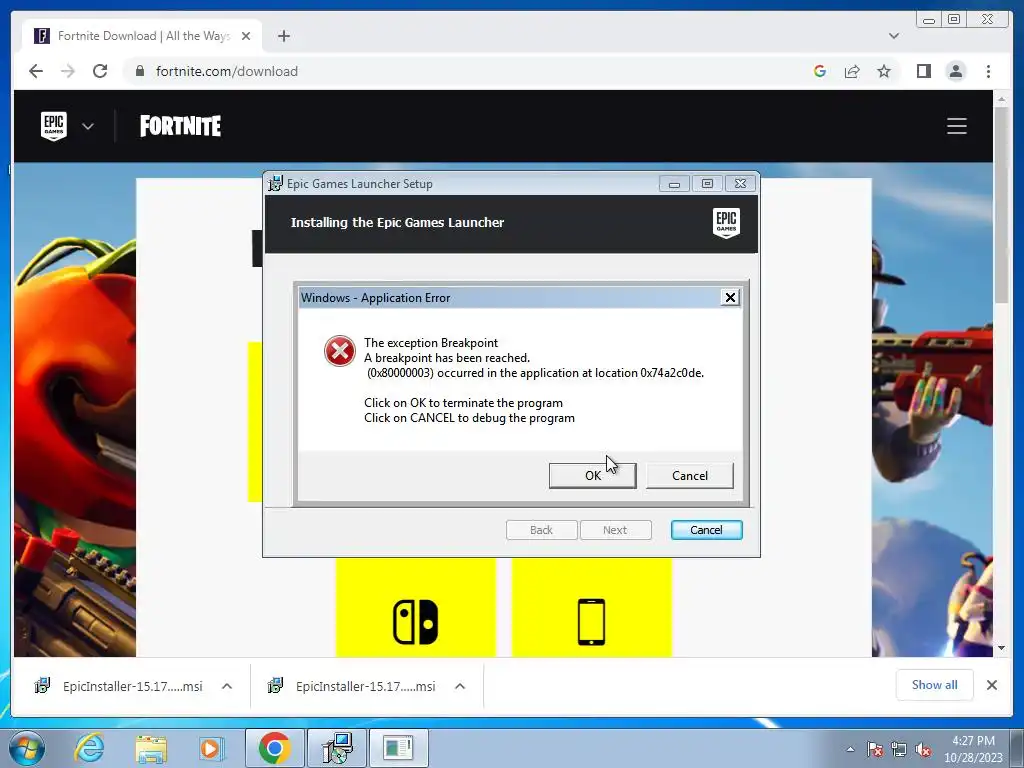
Task: Click the red error icon in the dialog
Action: (340, 351)
